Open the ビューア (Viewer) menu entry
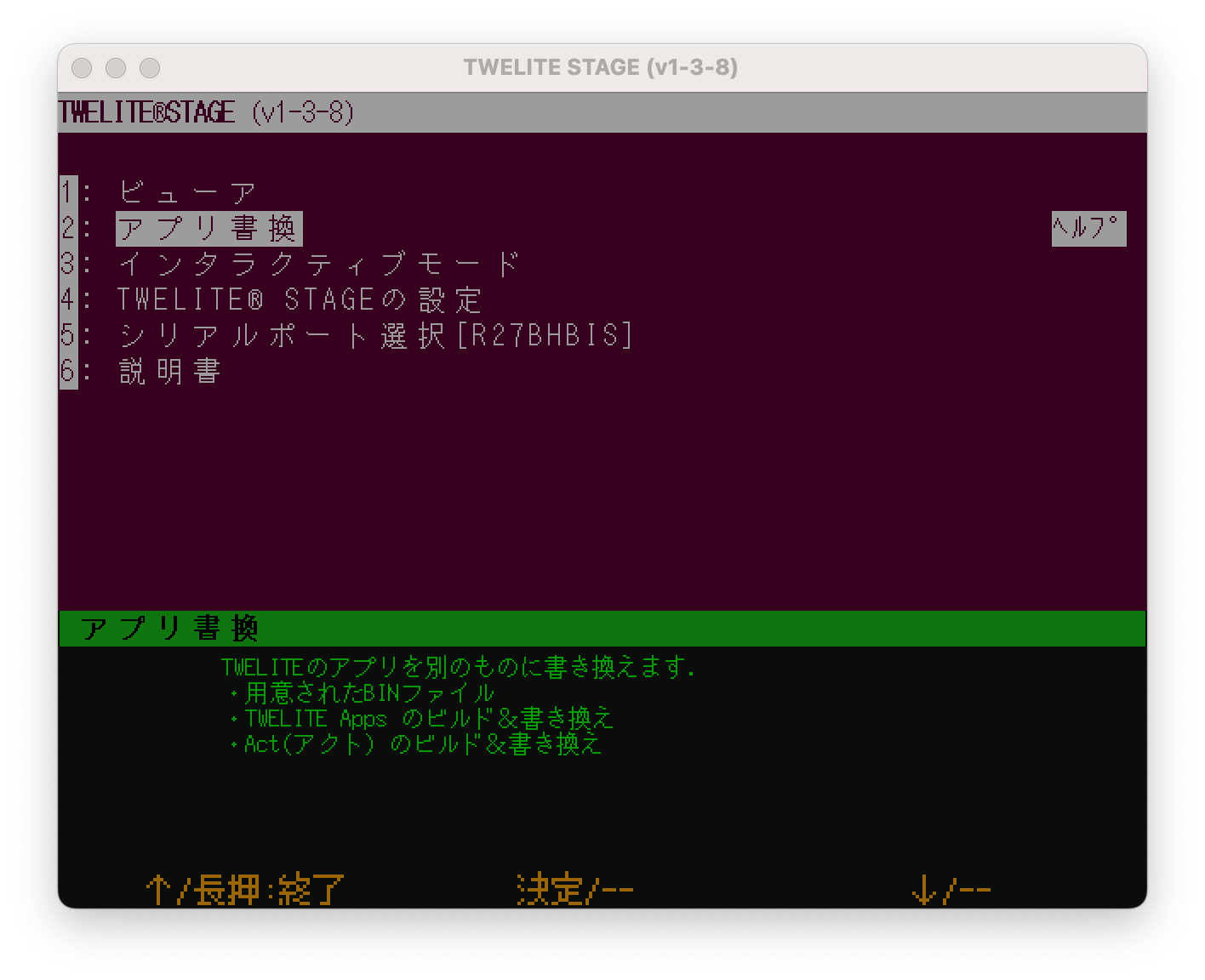1205x980 pixels. (187, 189)
